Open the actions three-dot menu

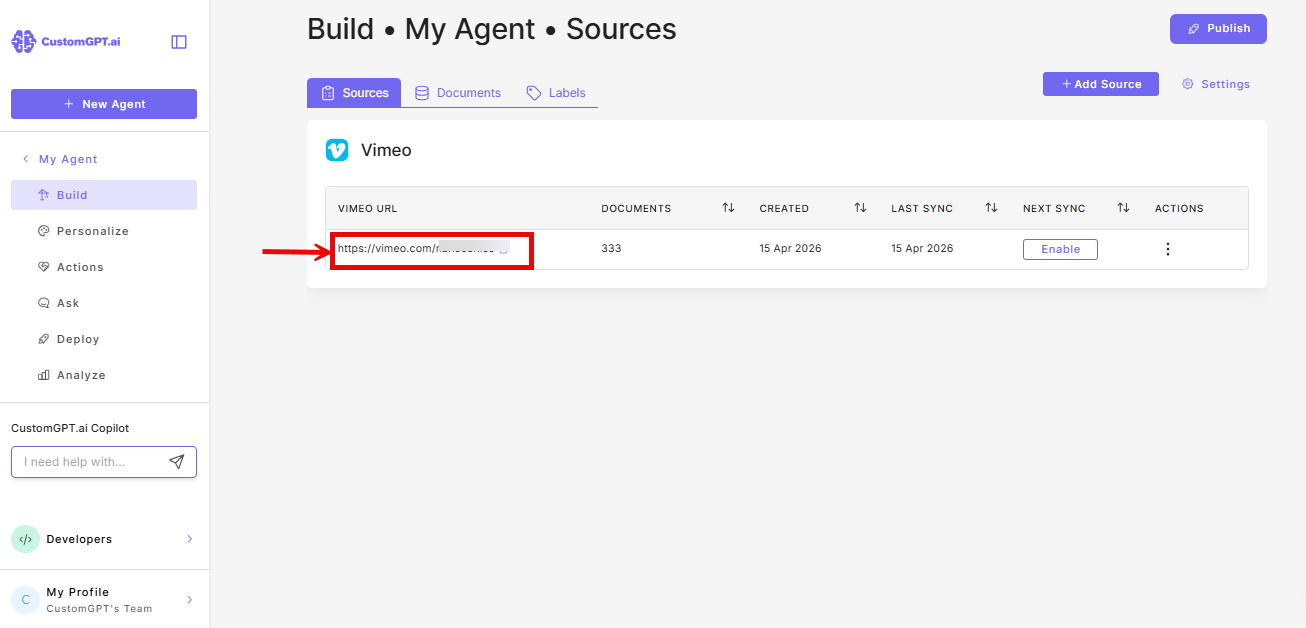tap(1167, 248)
